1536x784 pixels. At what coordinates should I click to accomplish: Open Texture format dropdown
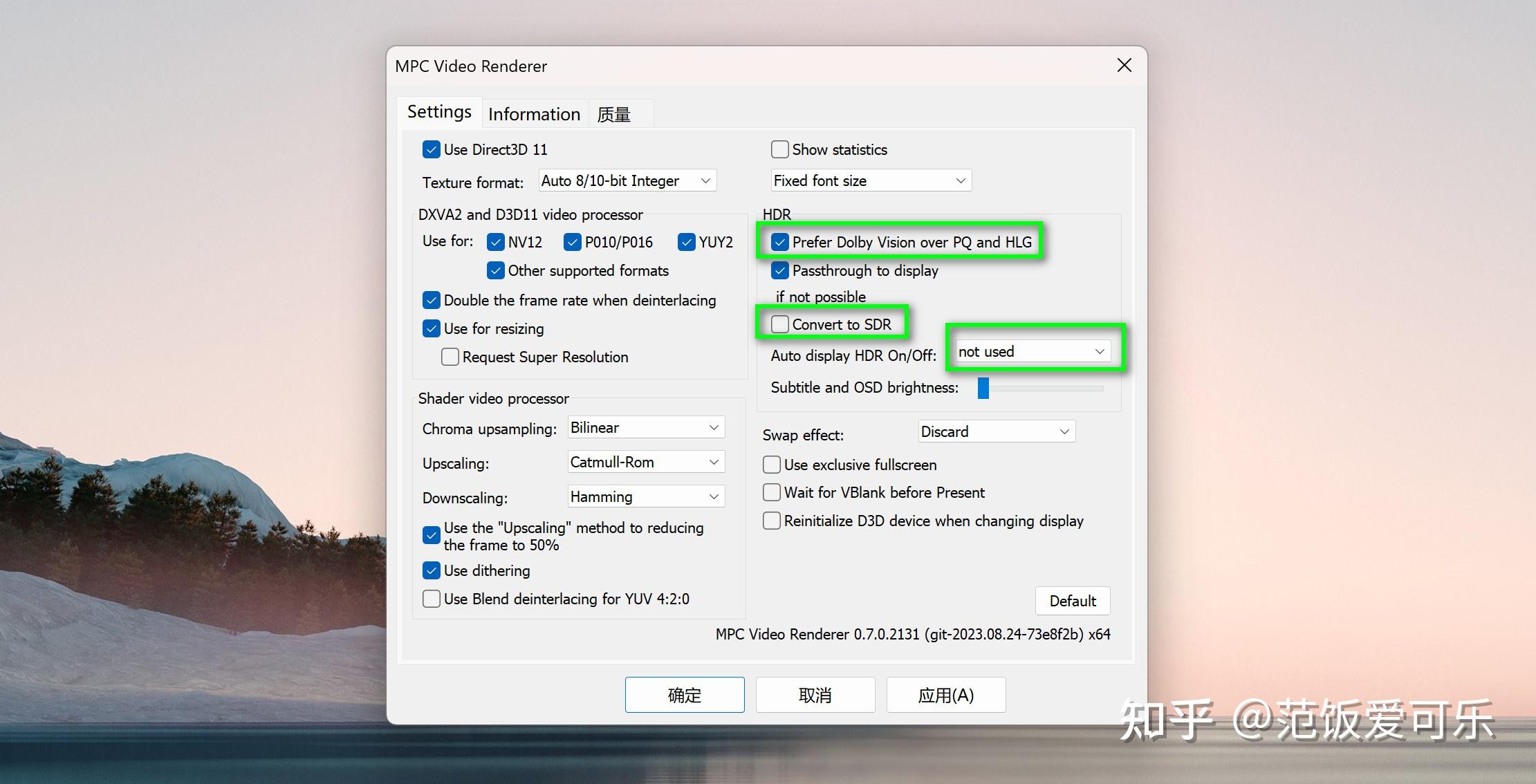627,180
